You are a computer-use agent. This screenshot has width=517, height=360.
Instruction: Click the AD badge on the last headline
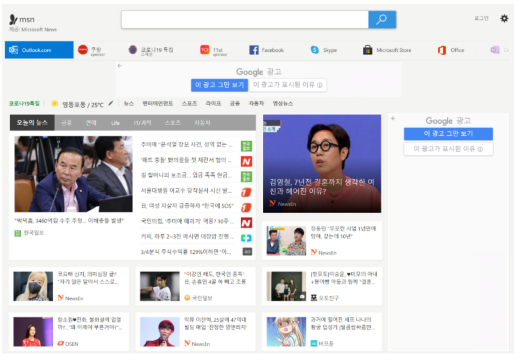point(247,252)
